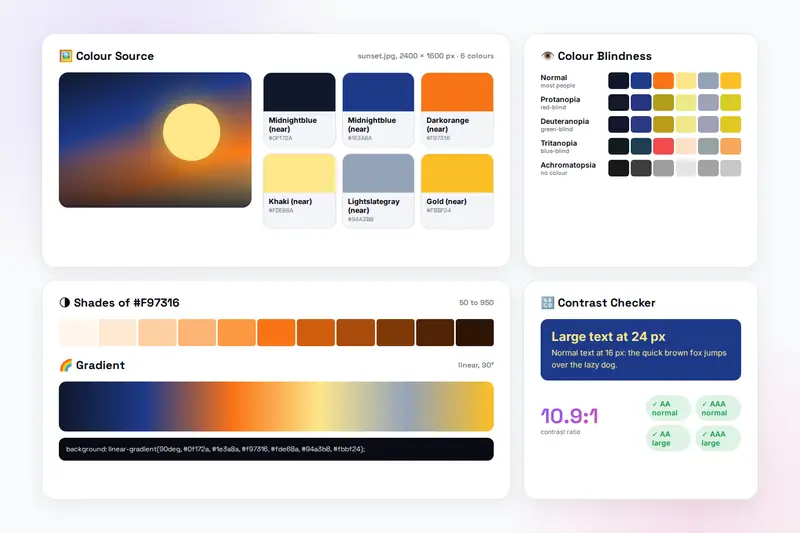Open the sunset image preview thumbnail
This screenshot has width=800, height=533.
pos(155,140)
